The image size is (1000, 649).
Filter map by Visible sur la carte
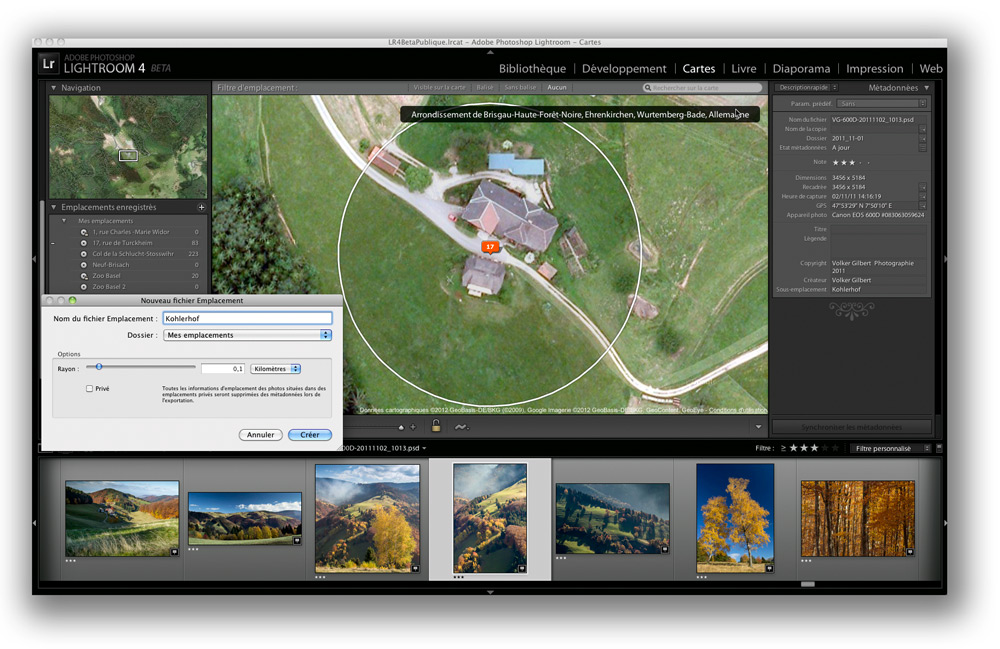[x=439, y=87]
